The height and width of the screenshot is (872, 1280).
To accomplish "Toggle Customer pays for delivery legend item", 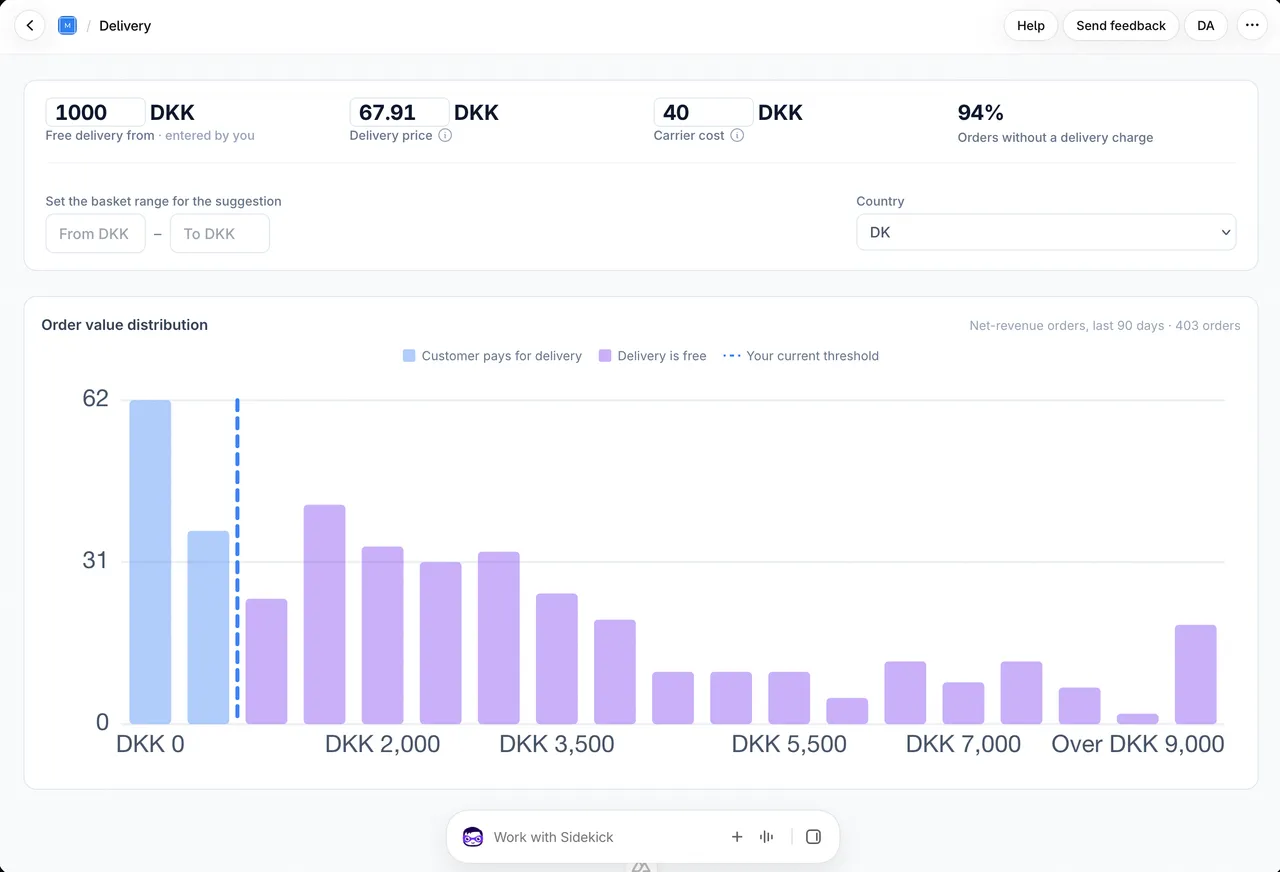I will (492, 356).
